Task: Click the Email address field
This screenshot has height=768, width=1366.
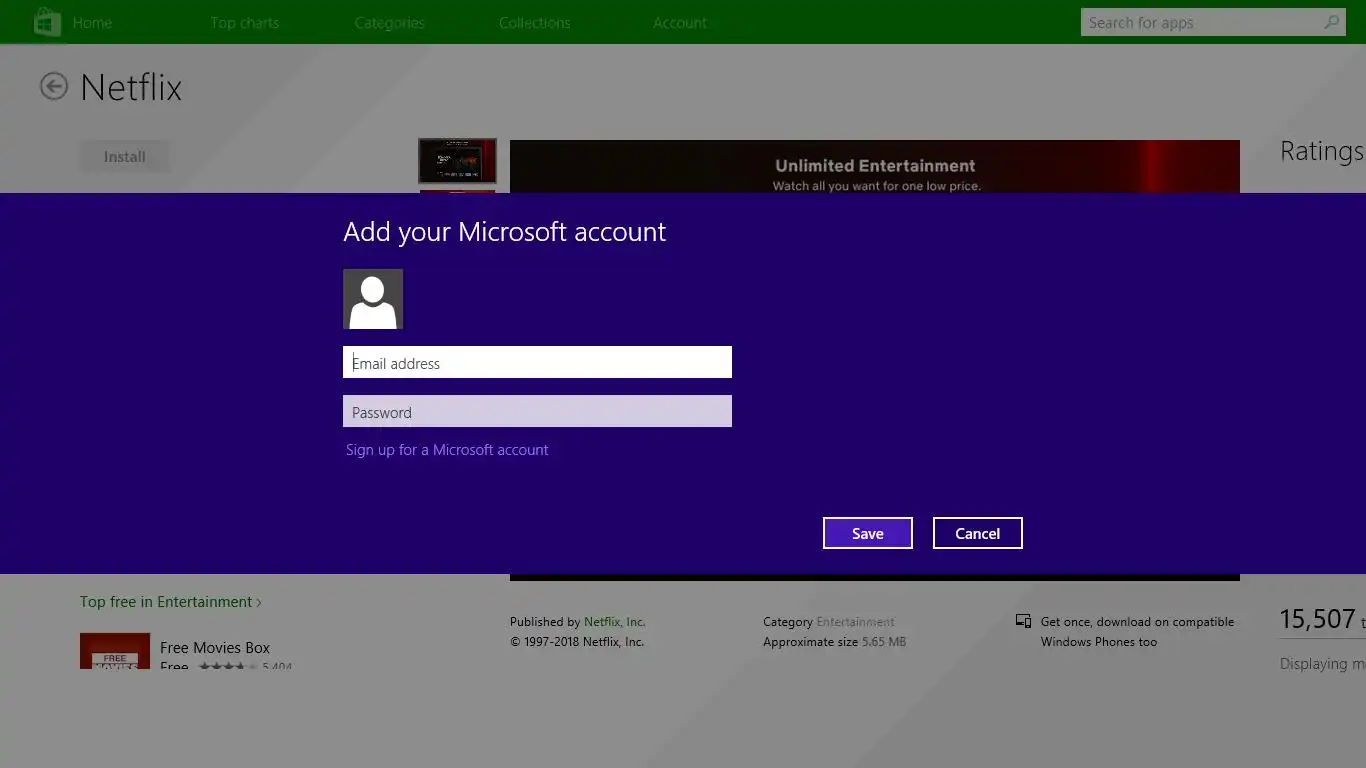Action: [537, 362]
